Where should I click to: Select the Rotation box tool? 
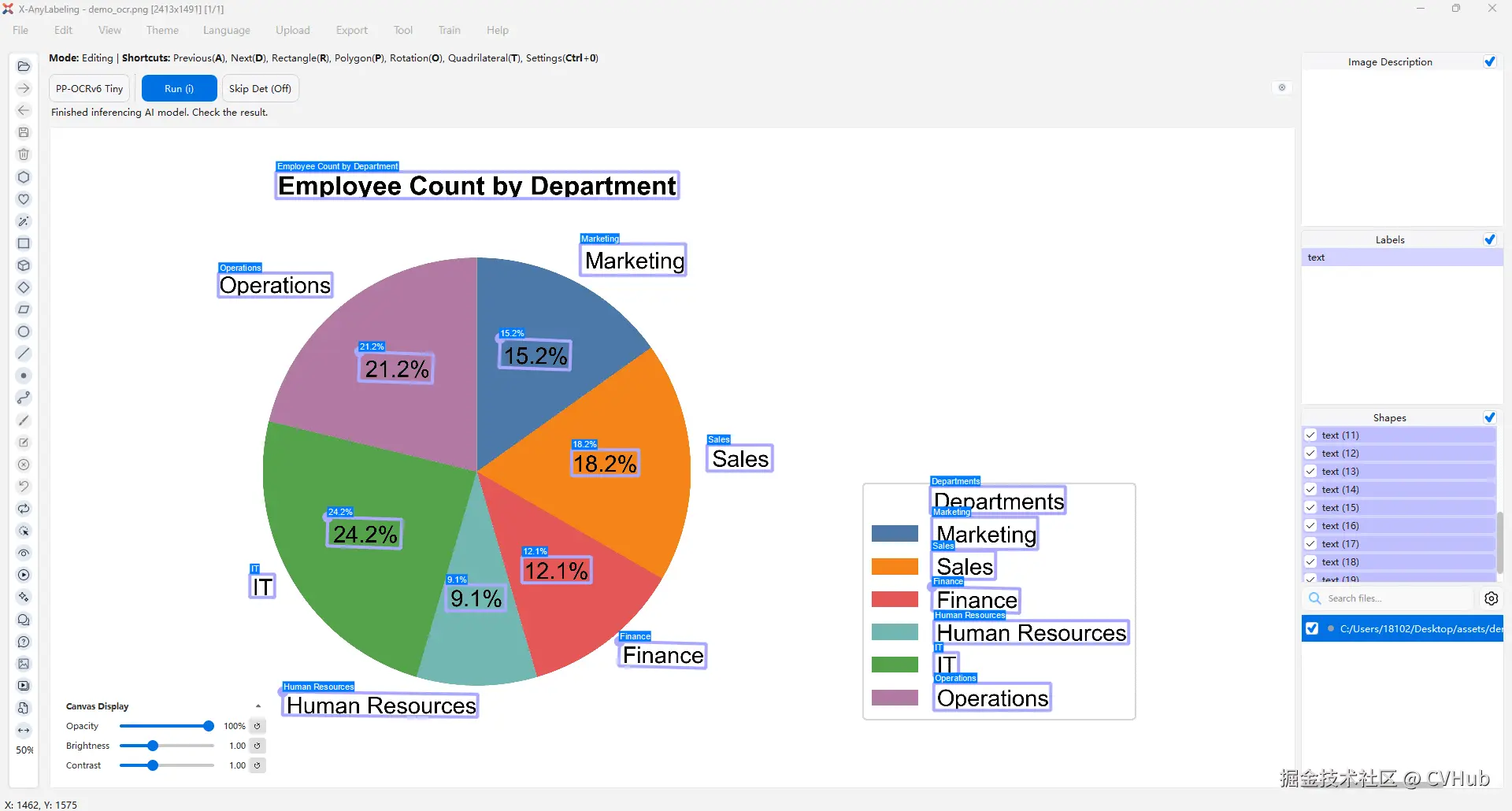point(24,287)
